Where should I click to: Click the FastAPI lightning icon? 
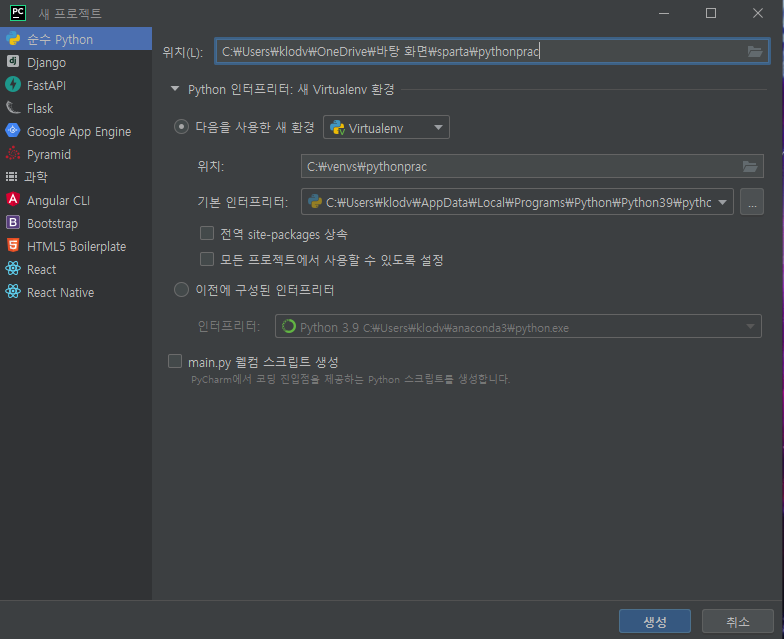(x=13, y=84)
